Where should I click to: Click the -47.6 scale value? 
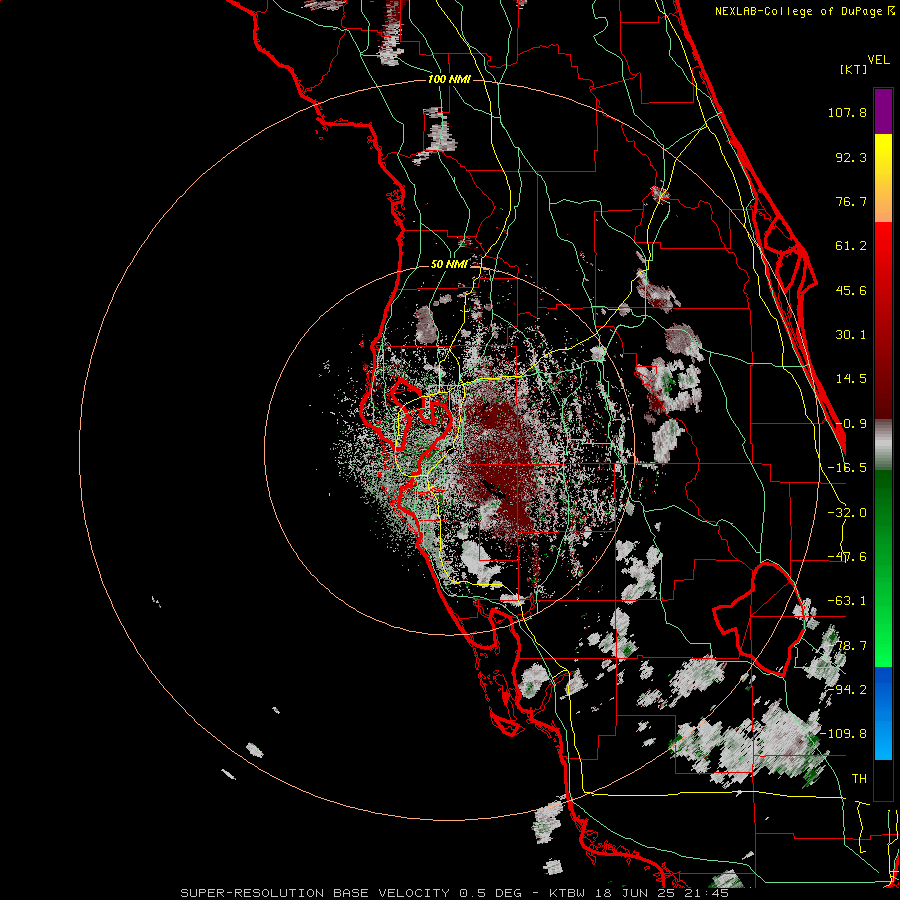[x=847, y=557]
